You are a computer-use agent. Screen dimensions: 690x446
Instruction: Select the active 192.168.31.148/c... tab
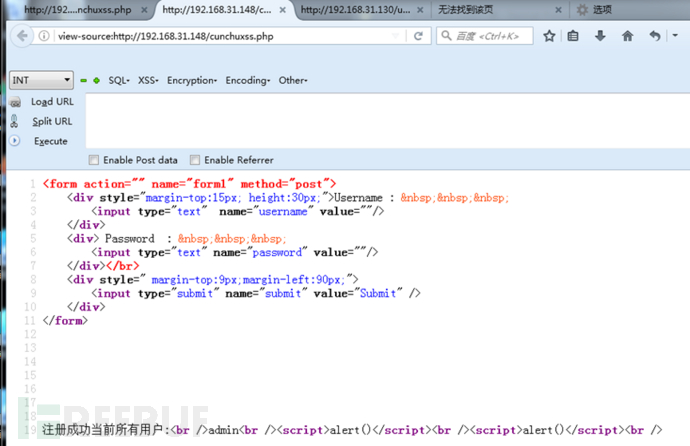tap(217, 10)
